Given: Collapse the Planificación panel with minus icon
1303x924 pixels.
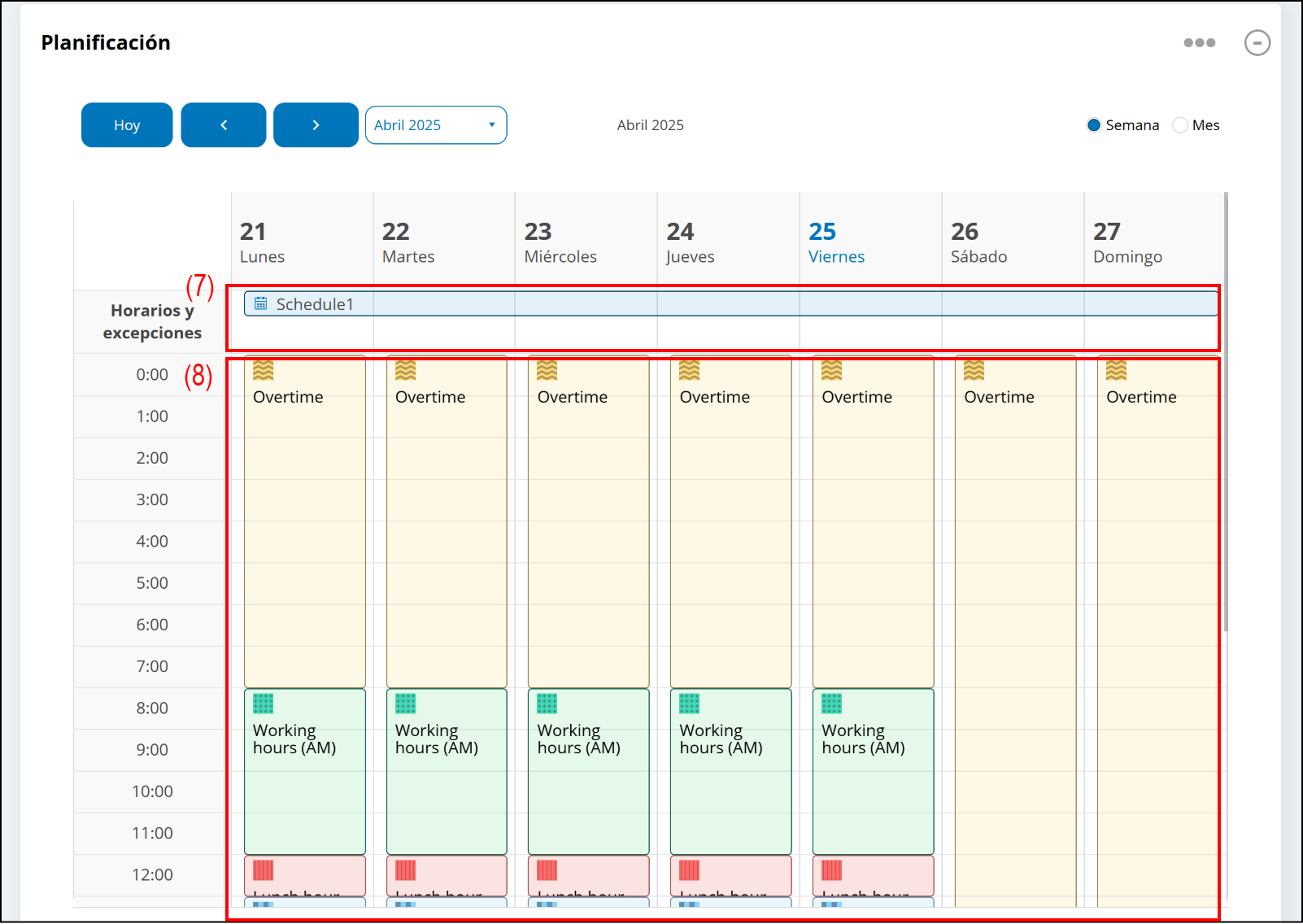Looking at the screenshot, I should click(1257, 43).
